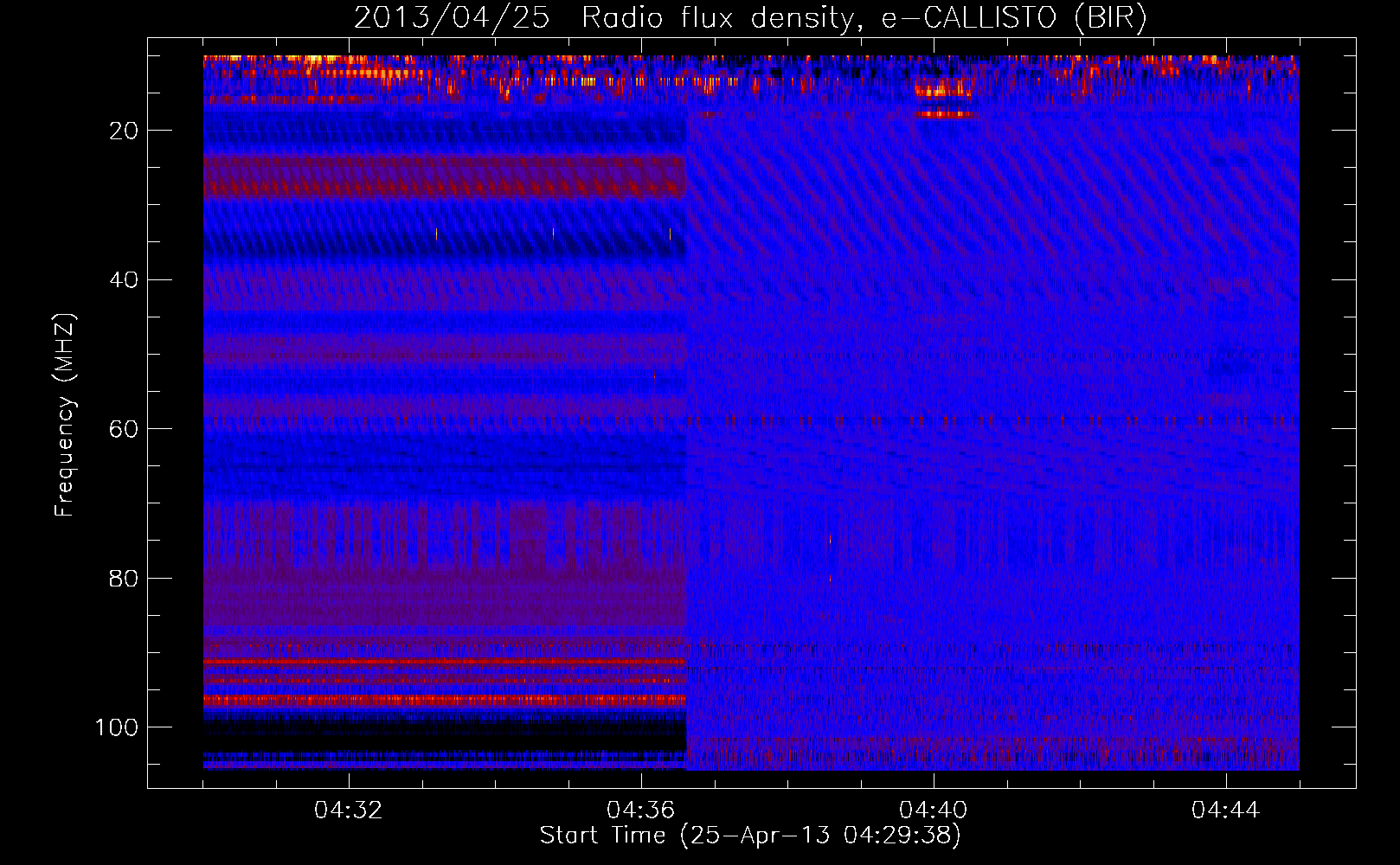Click the bright red horizontal band near 96 MHz
Viewport: 1400px width, 865px height.
tap(445, 699)
